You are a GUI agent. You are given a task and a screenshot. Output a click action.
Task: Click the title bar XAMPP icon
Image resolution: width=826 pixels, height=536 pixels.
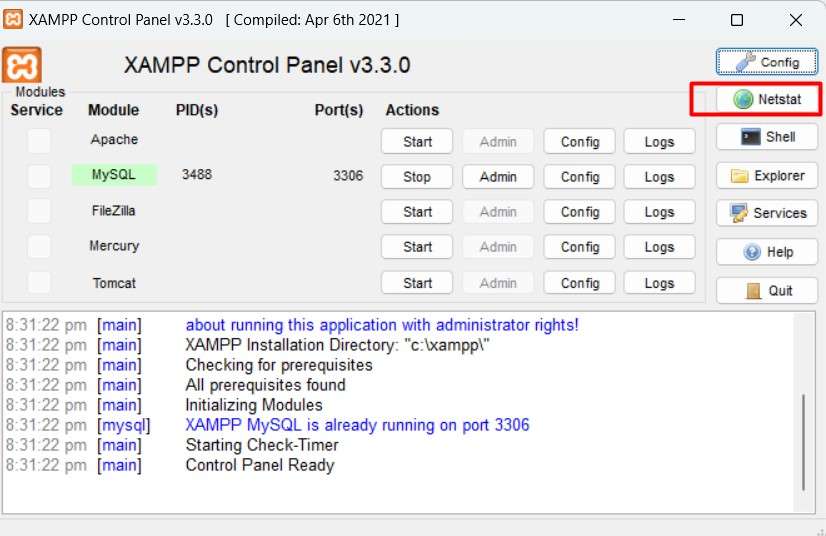coord(13,20)
